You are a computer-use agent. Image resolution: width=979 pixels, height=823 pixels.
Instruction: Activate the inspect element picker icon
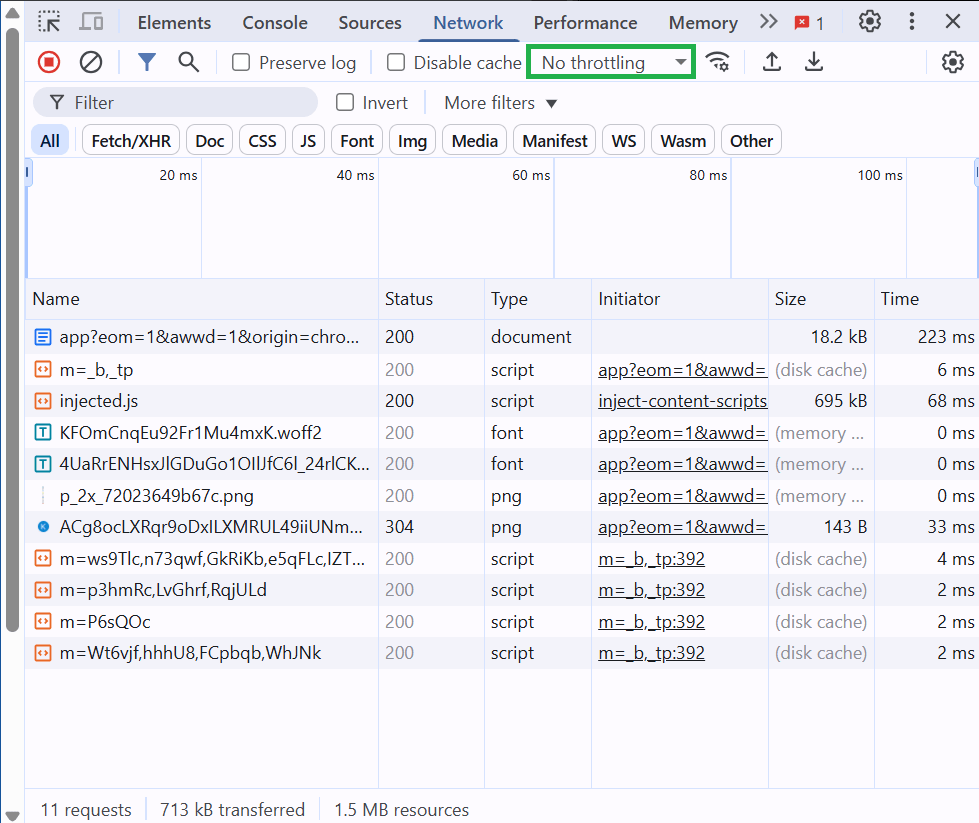point(49,22)
